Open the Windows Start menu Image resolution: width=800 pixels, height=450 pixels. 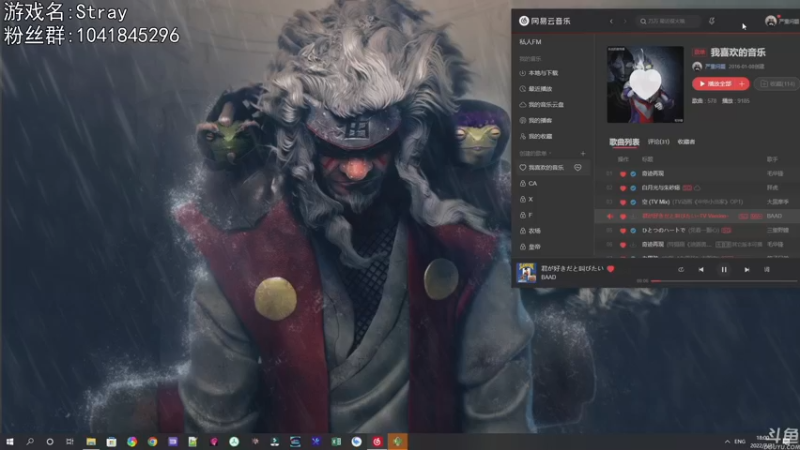pyautogui.click(x=10, y=441)
